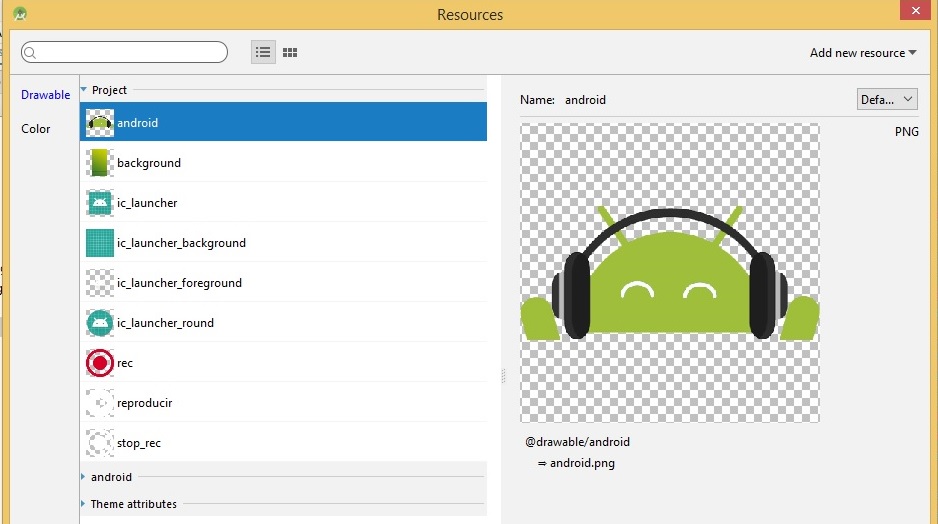This screenshot has height=524, width=938.
Task: Click the ic_launcher drawable icon
Action: 100,203
